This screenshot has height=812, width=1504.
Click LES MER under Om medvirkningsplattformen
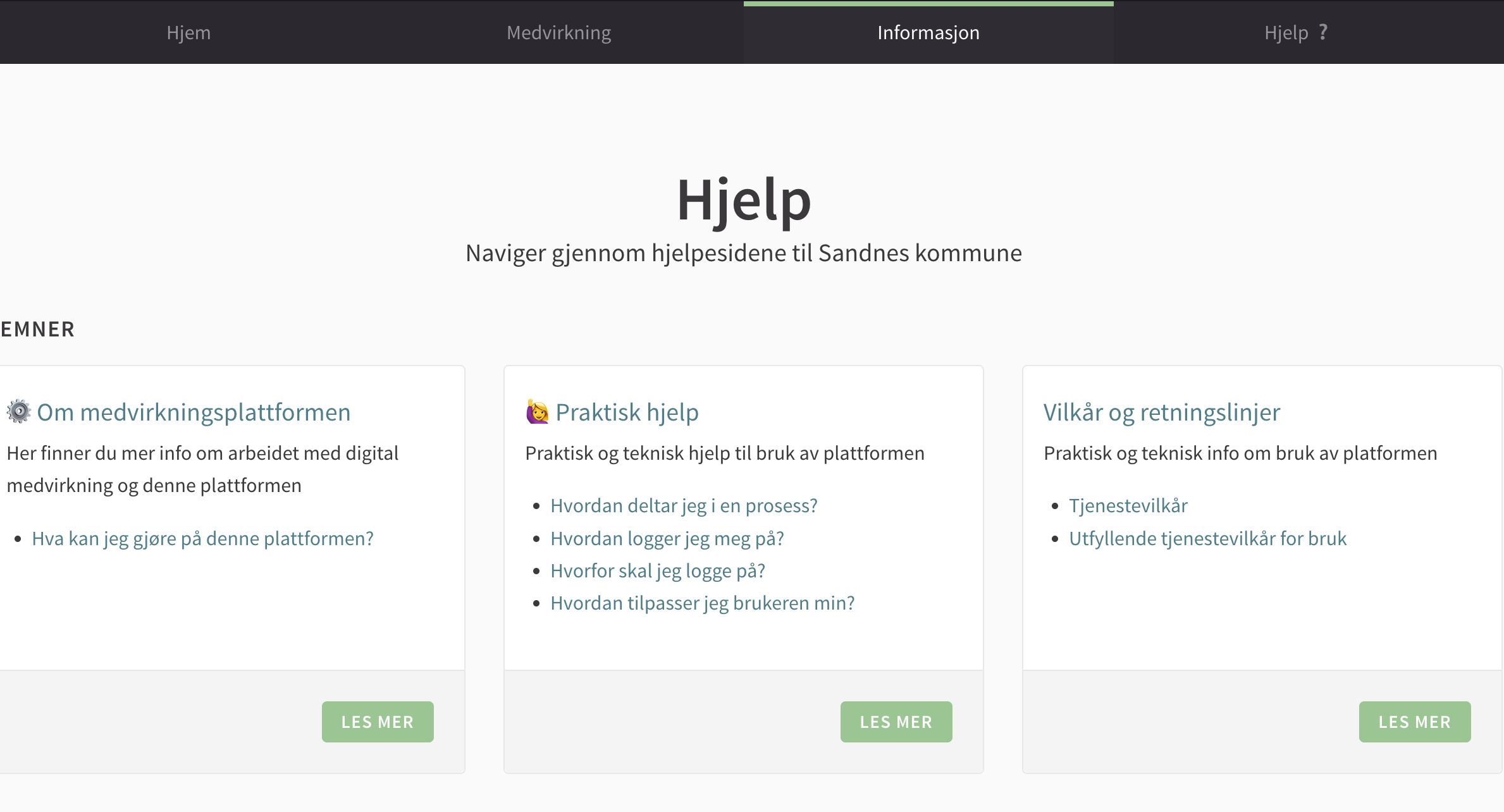378,722
